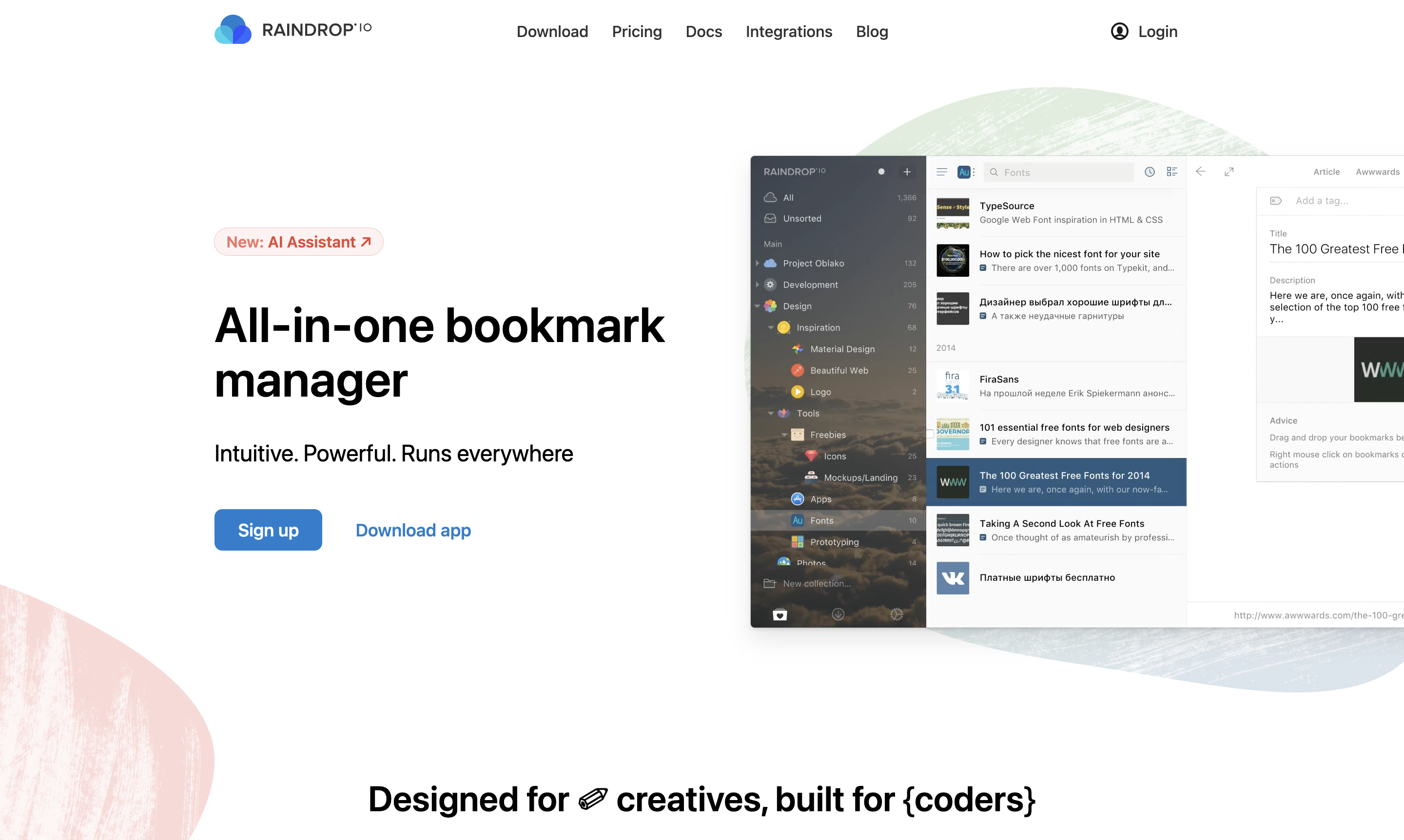
Task: Click the awwwards URL at preview bottom
Action: coord(1319,615)
